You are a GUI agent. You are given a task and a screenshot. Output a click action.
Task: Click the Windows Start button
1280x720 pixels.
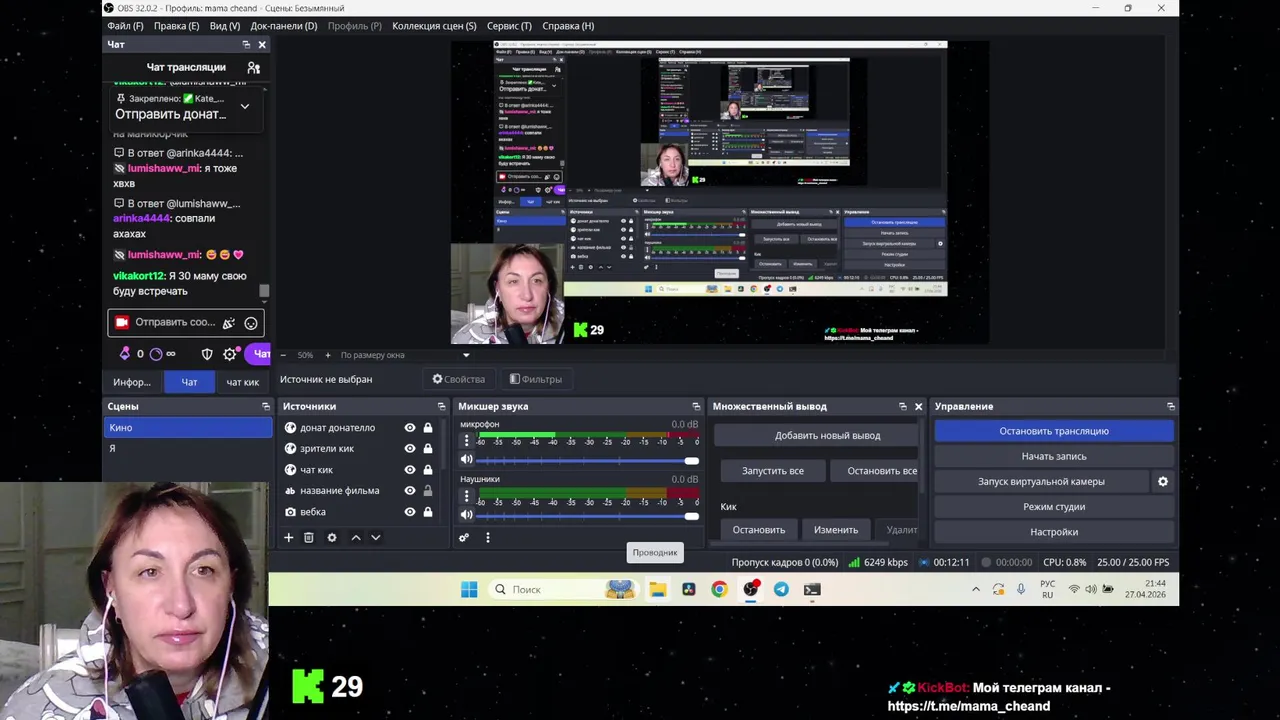pos(469,589)
